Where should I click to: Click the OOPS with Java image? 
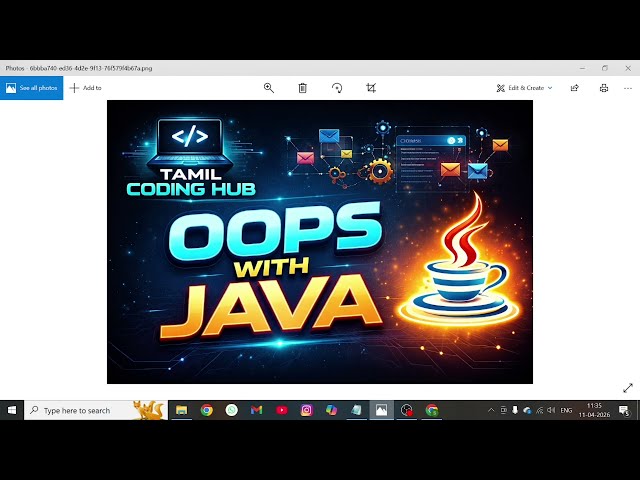coord(320,242)
